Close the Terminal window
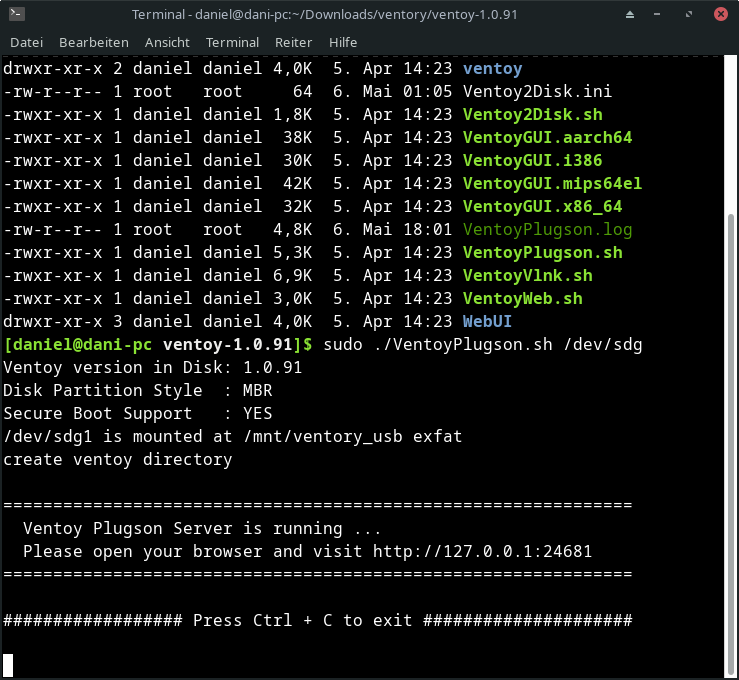 click(721, 15)
